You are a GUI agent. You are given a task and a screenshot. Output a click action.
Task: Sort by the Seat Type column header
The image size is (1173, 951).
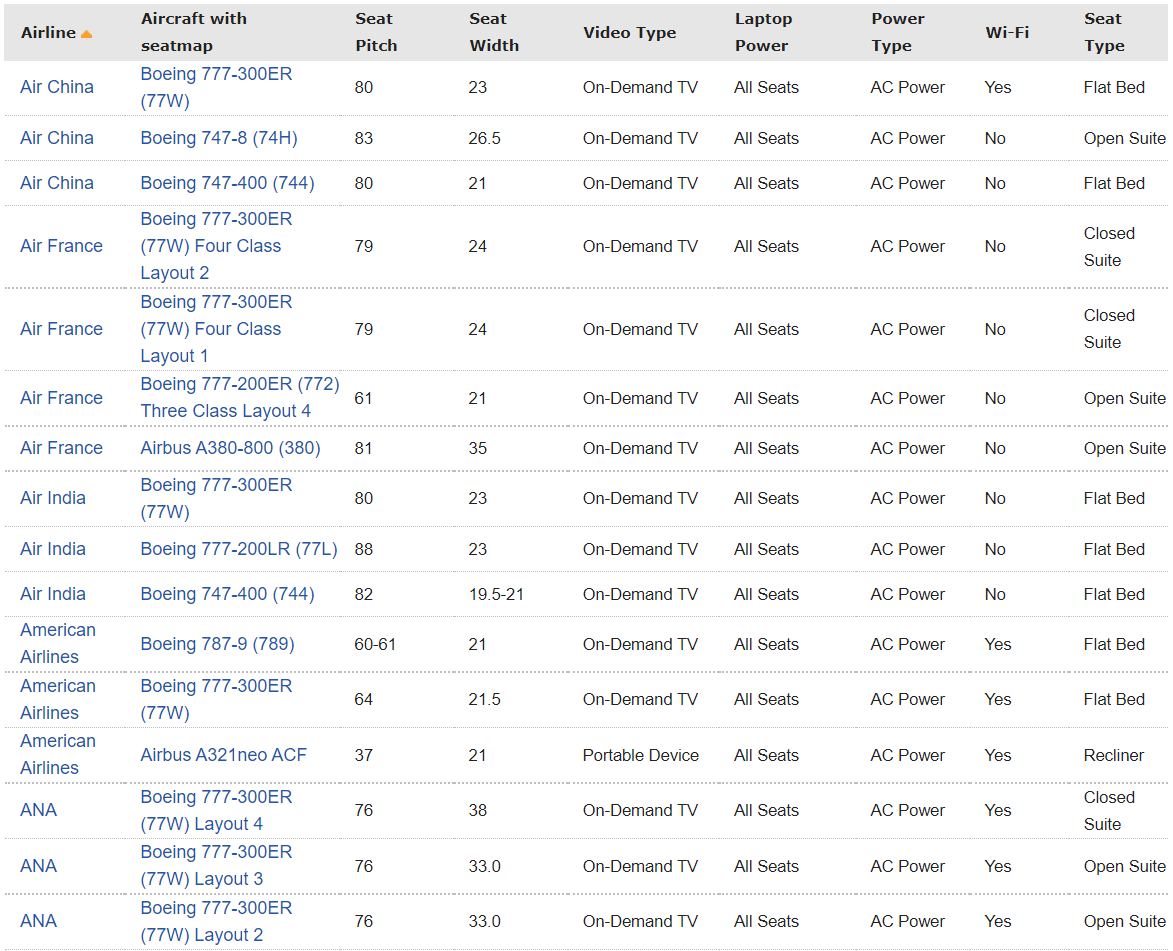click(1103, 32)
